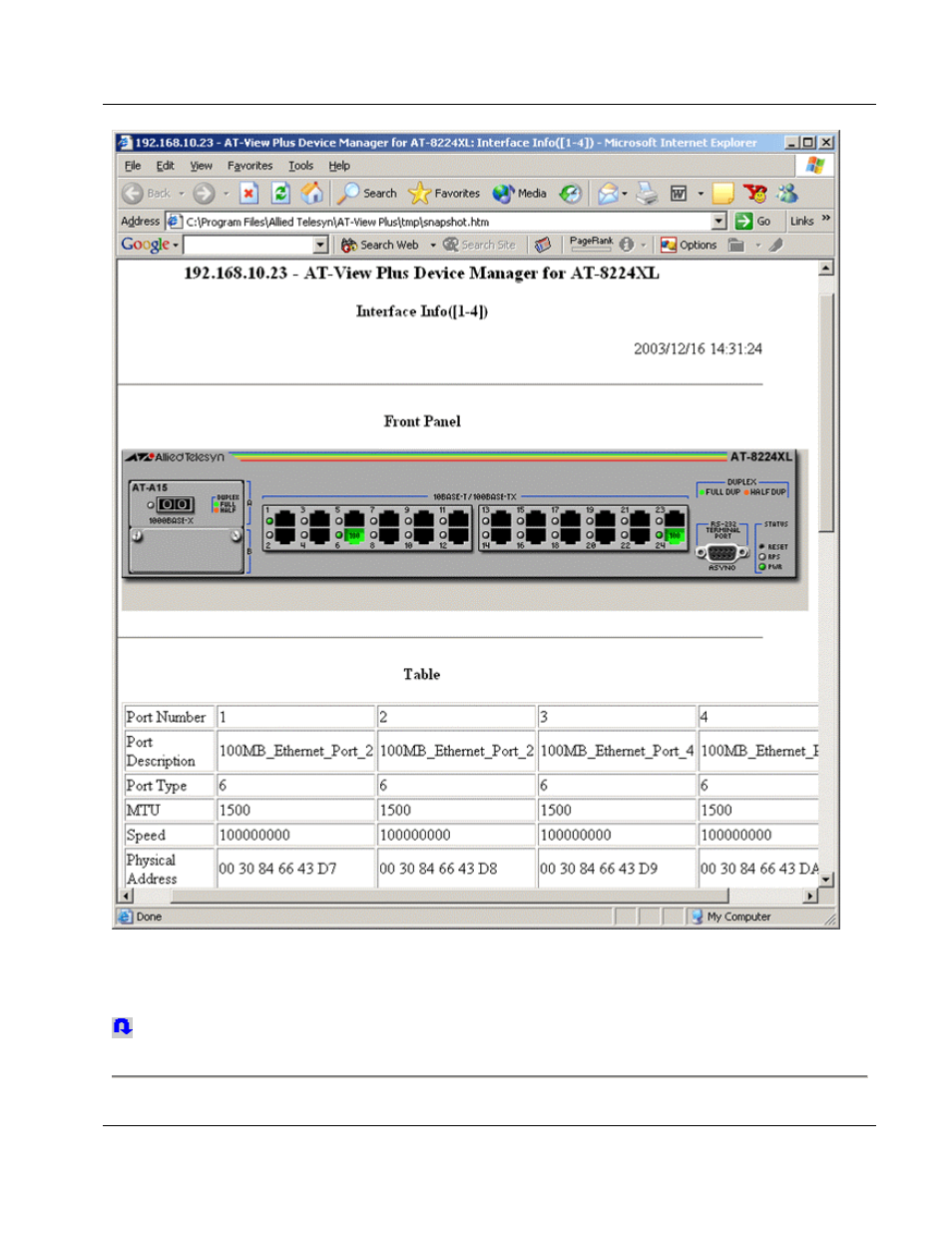Open Google toolbar Options
This screenshot has height=1233, width=952.
click(x=689, y=245)
